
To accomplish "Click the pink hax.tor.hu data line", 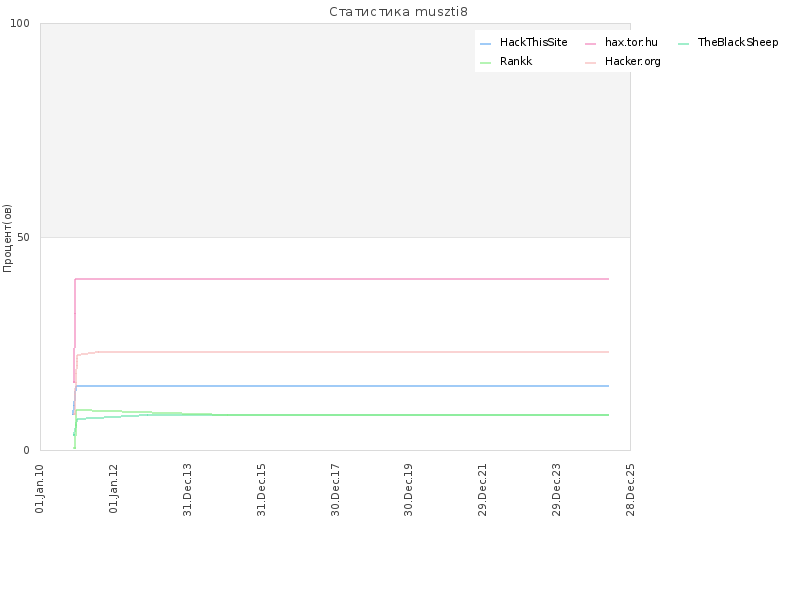I will tap(342, 279).
